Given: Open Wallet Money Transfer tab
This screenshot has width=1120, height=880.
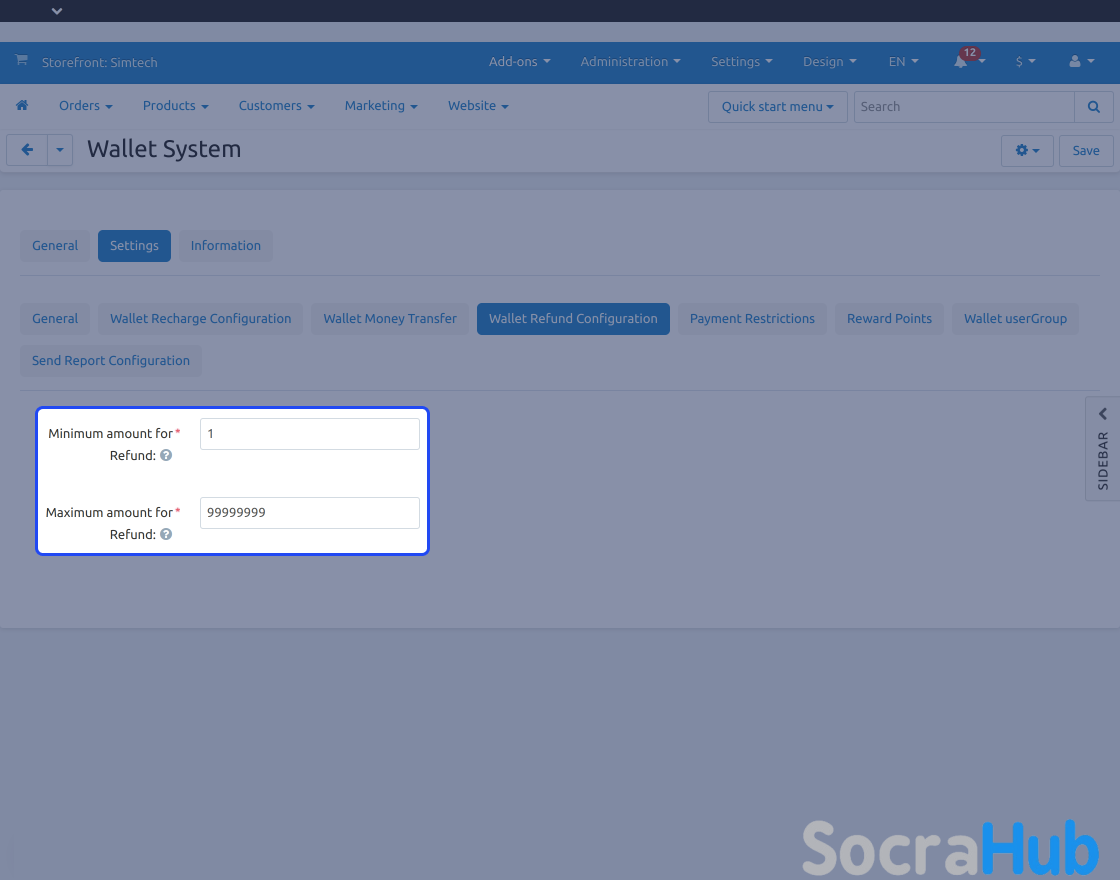Looking at the screenshot, I should tap(390, 319).
